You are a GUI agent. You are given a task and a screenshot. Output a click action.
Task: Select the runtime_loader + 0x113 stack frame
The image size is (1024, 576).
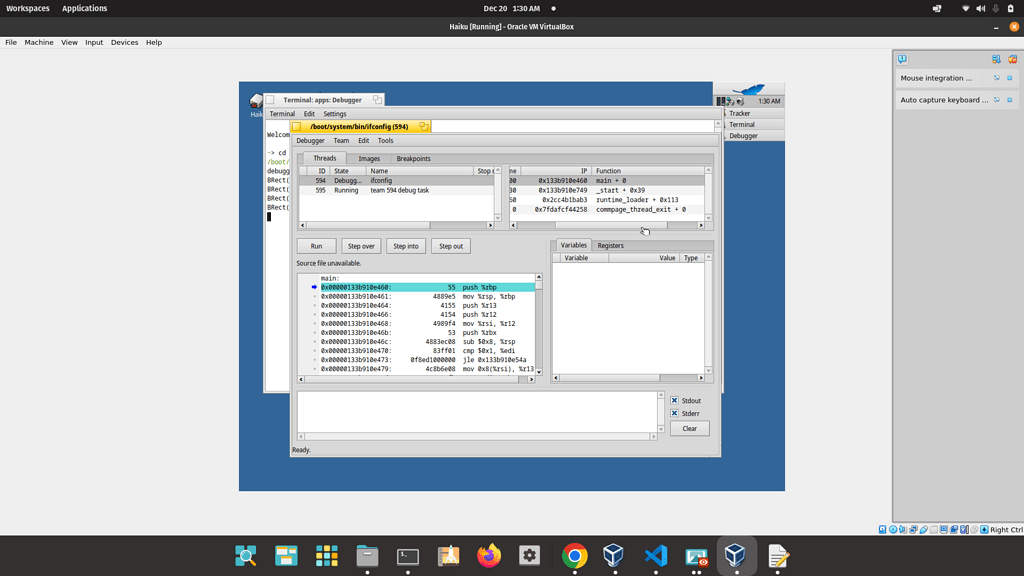pyautogui.click(x=607, y=200)
